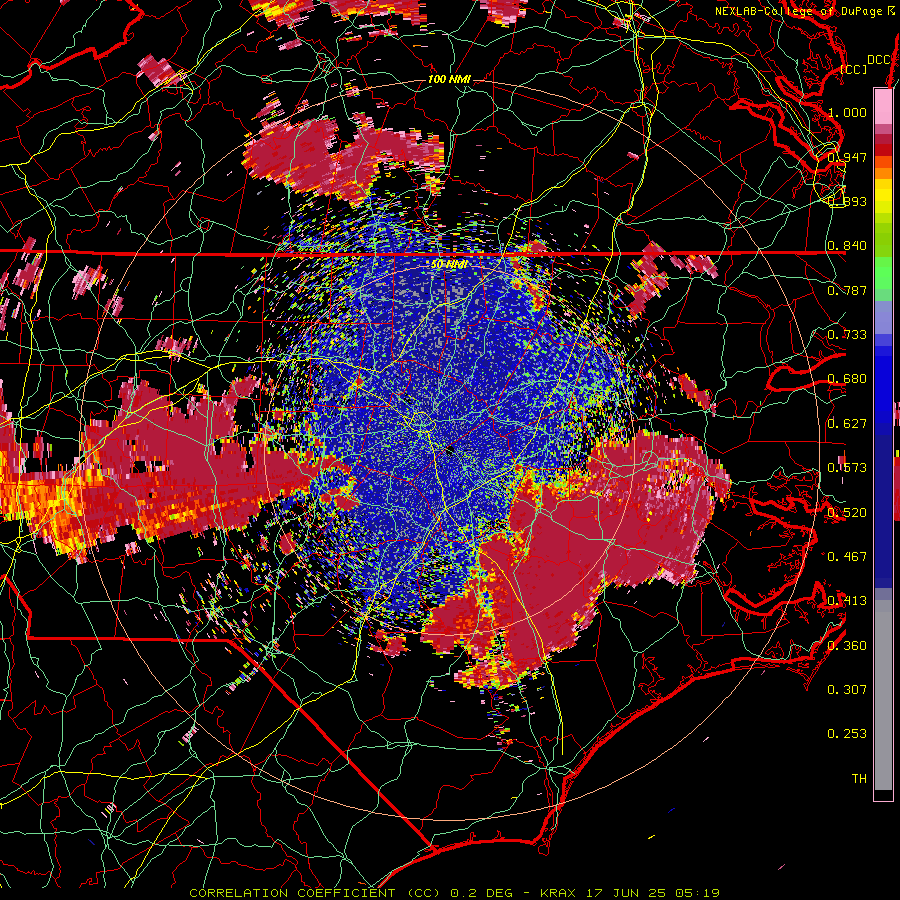The image size is (900, 900).
Task: Pick the lavender segment of the color bar
Action: pos(883,317)
